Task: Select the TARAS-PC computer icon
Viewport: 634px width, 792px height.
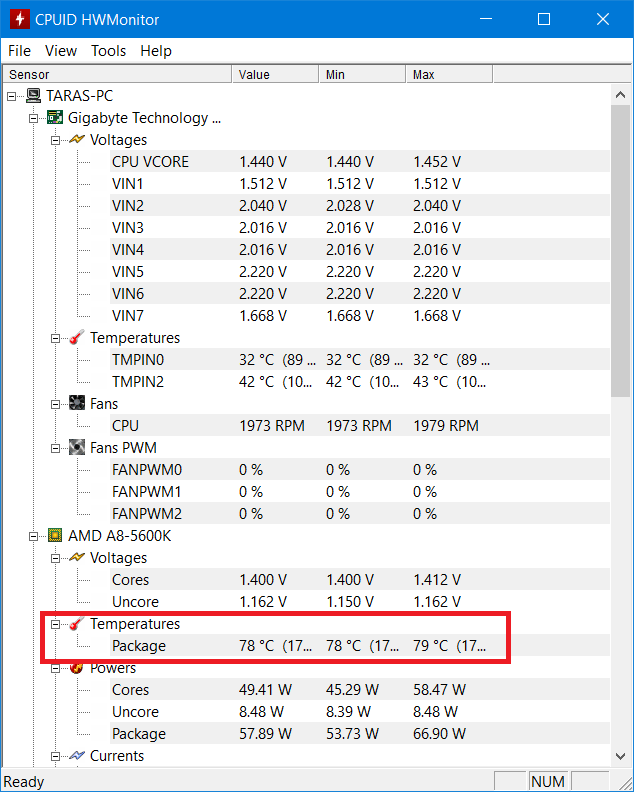Action: click(33, 95)
